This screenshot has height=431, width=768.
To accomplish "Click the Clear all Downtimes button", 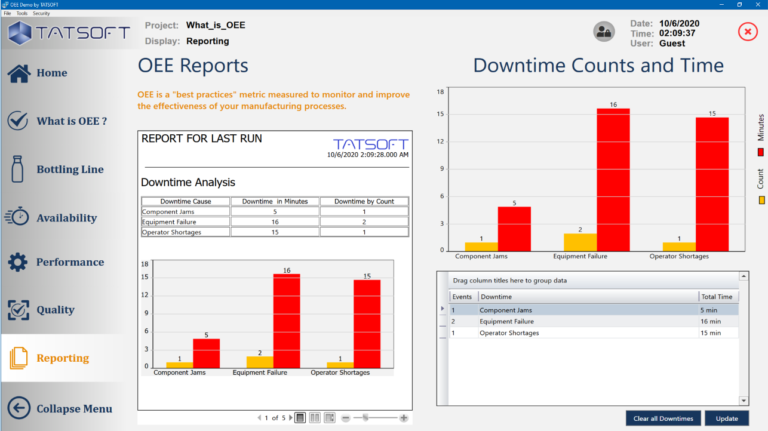I will pos(661,418).
